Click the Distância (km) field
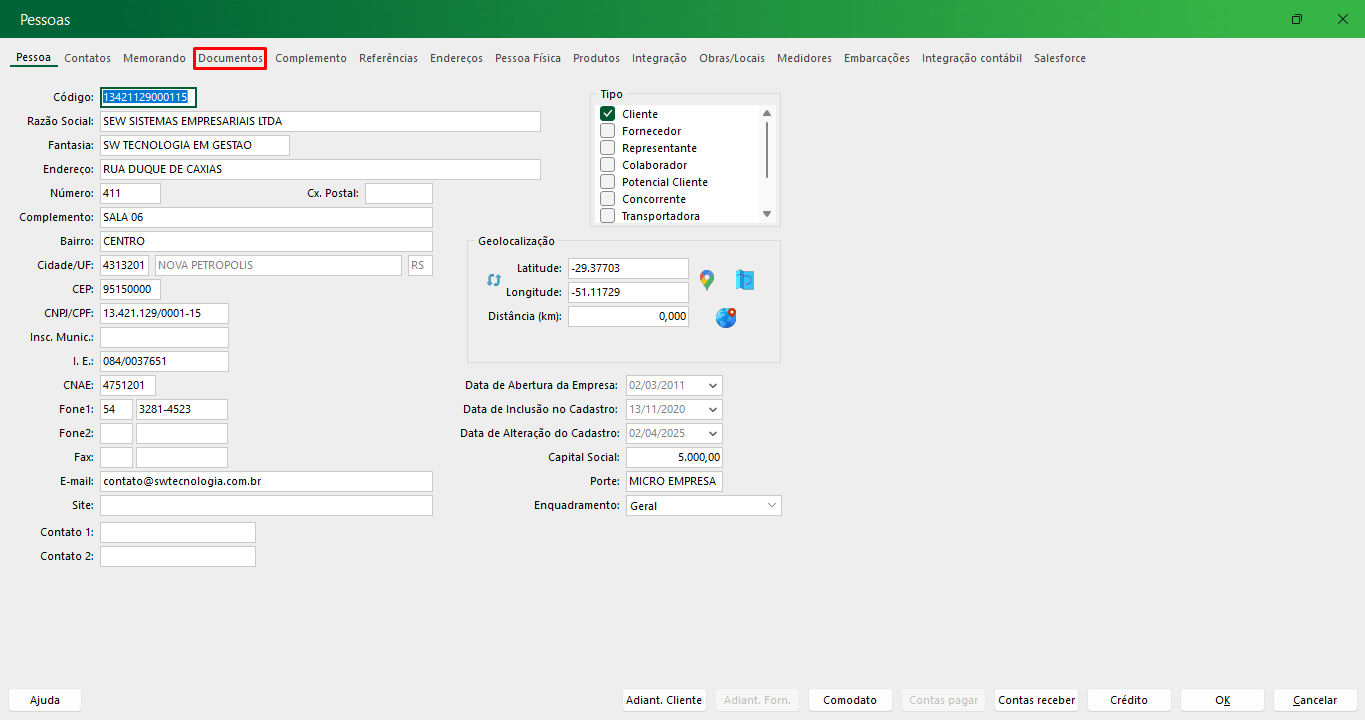This screenshot has height=720, width=1365. click(x=628, y=316)
